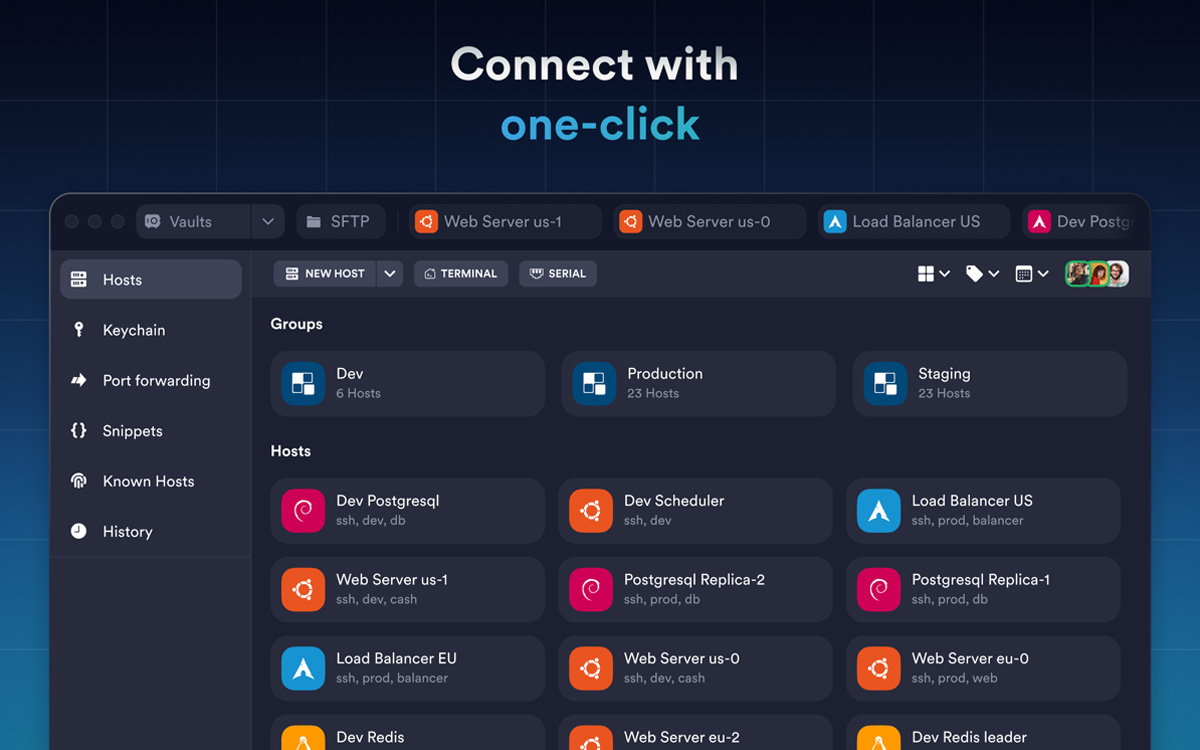
Task: Open the Keychain sidebar section
Action: point(150,330)
